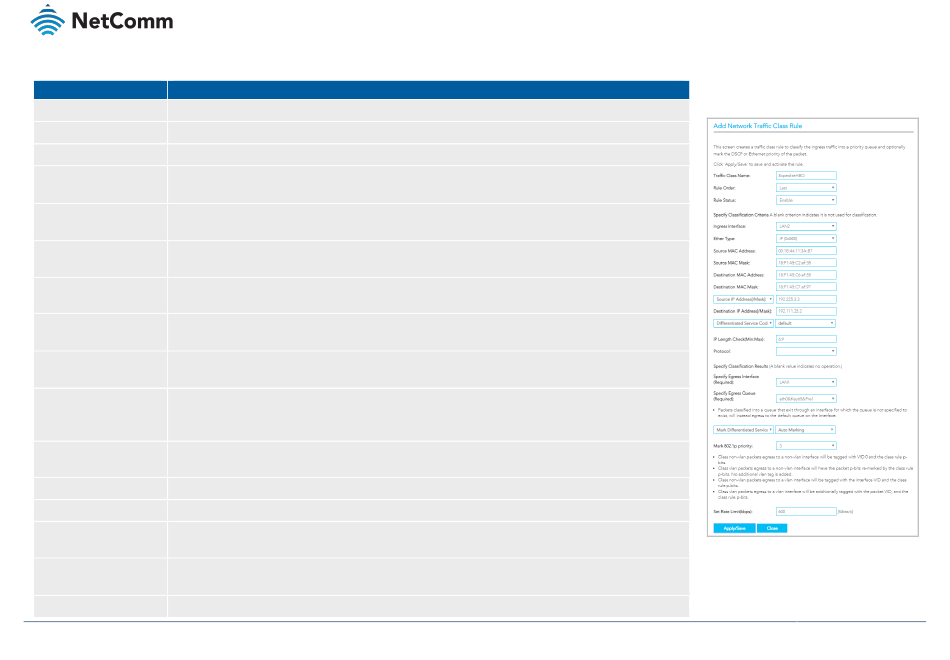Click the Traffic Class Name field
This screenshot has height=660, width=950.
805,174
